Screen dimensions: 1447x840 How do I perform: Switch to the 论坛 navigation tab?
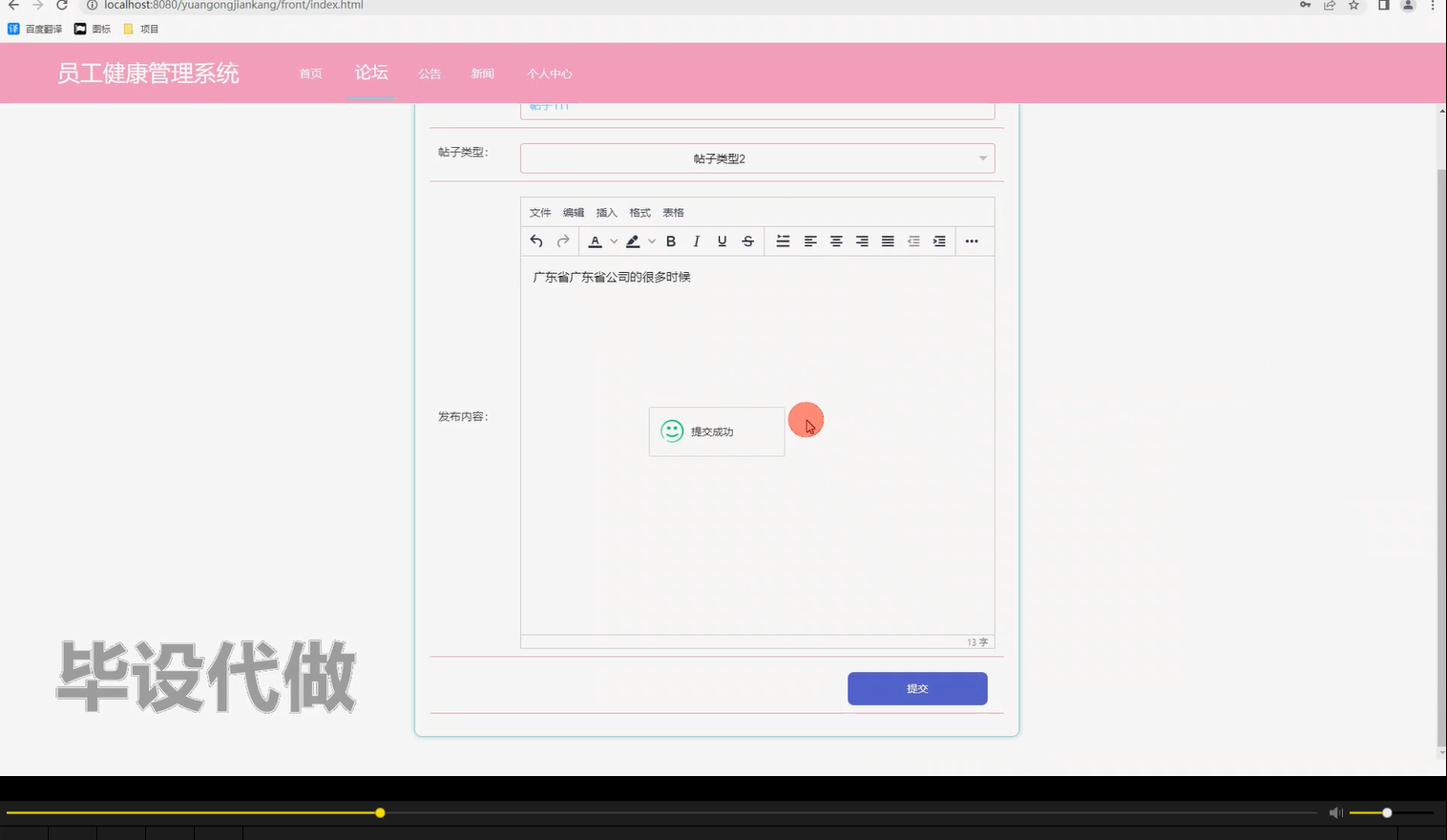371,73
